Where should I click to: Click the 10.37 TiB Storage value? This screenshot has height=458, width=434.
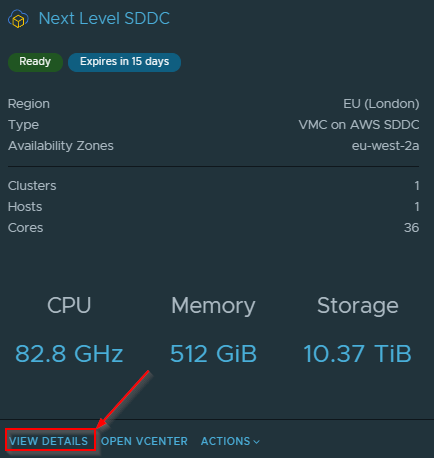coord(357,354)
